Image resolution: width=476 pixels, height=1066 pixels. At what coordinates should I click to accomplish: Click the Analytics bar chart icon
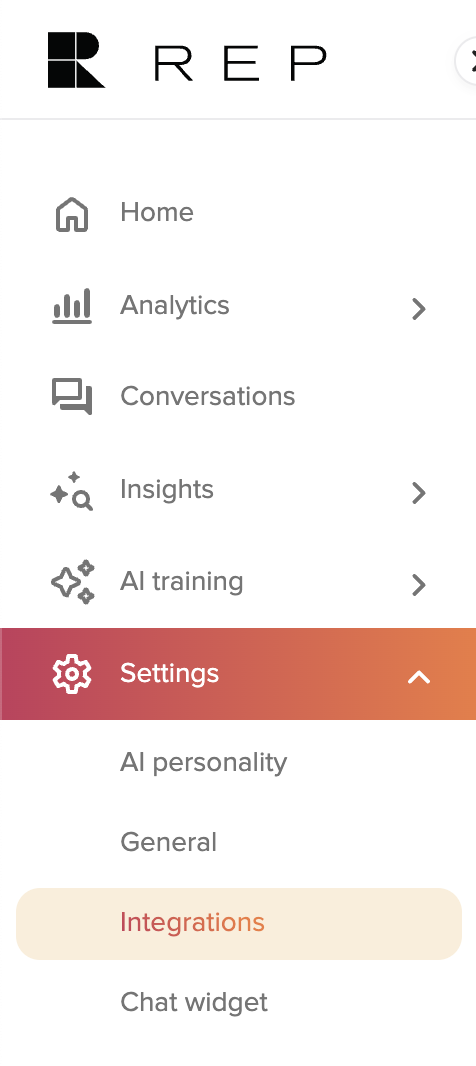pyautogui.click(x=72, y=307)
